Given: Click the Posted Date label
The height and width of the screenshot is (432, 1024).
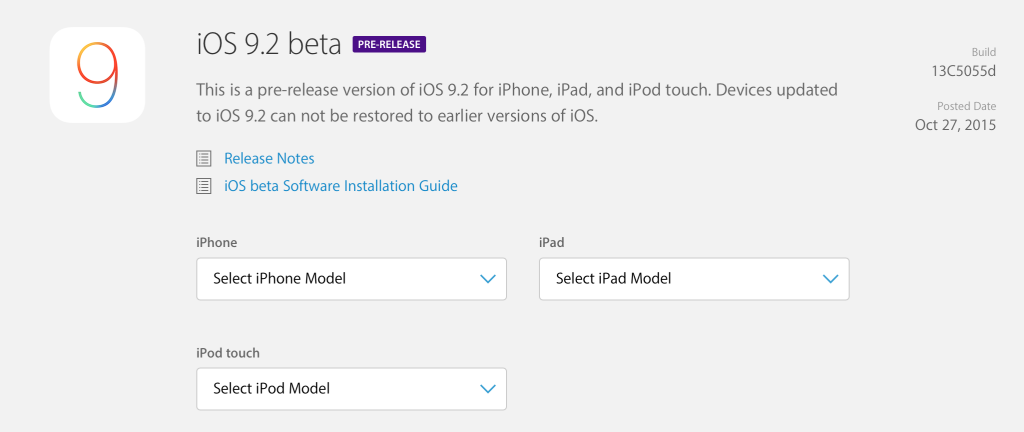Looking at the screenshot, I should [x=966, y=106].
